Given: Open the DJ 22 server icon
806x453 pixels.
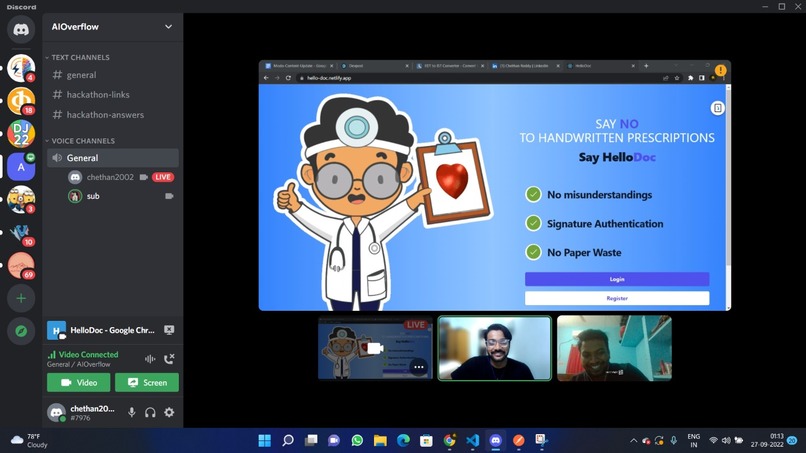Looking at the screenshot, I should pos(21,133).
